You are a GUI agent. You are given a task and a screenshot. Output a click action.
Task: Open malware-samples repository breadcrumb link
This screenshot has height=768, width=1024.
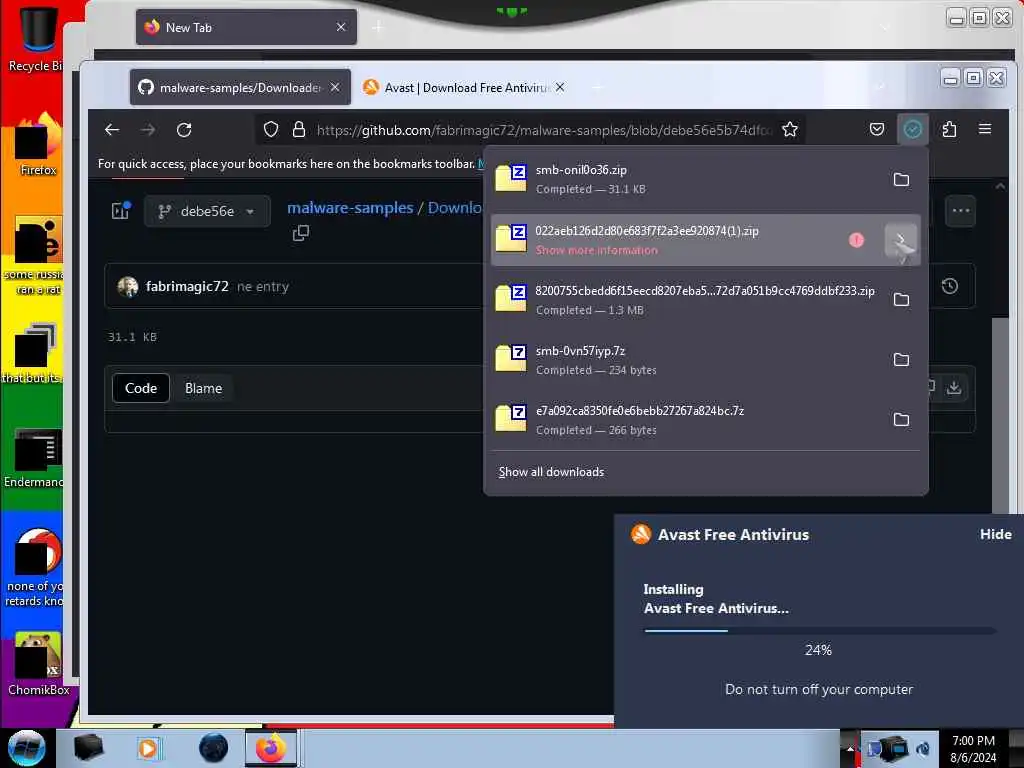pos(350,208)
